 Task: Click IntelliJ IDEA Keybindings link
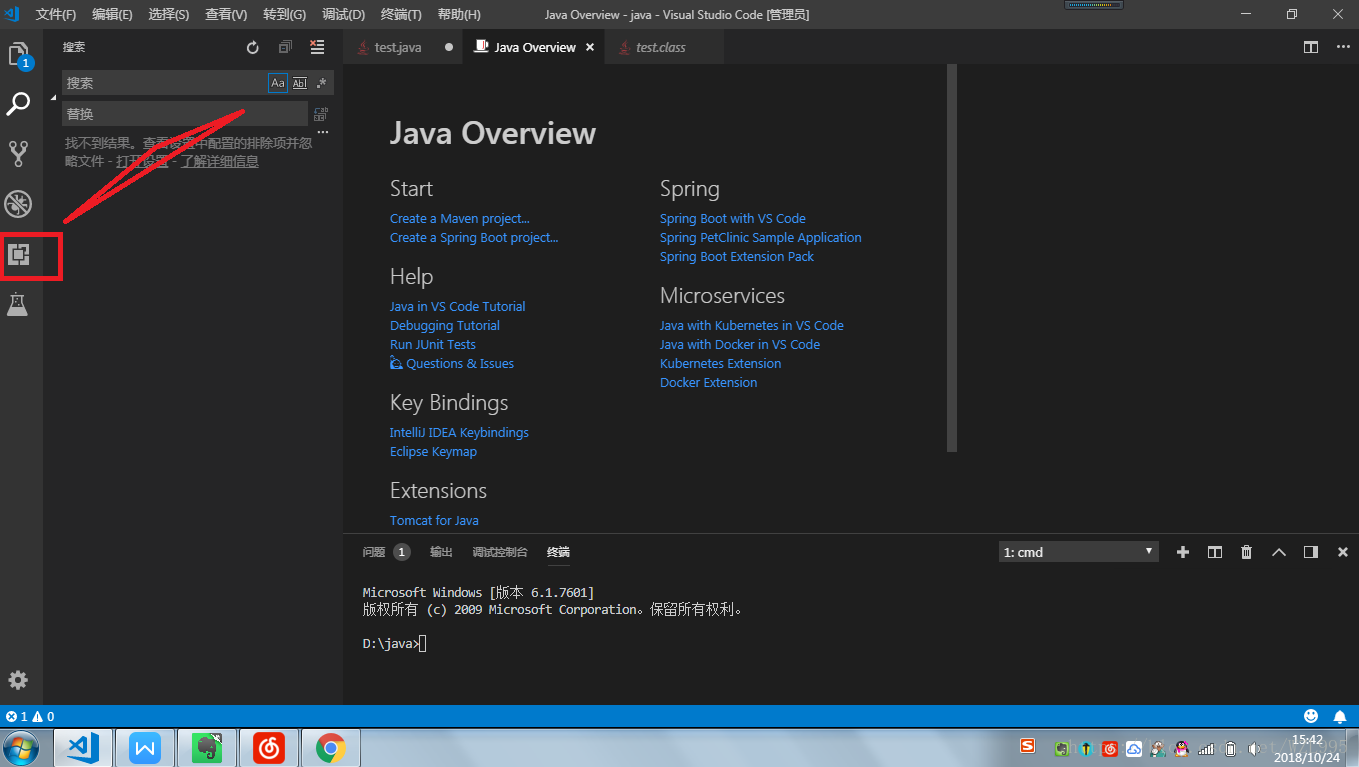459,432
